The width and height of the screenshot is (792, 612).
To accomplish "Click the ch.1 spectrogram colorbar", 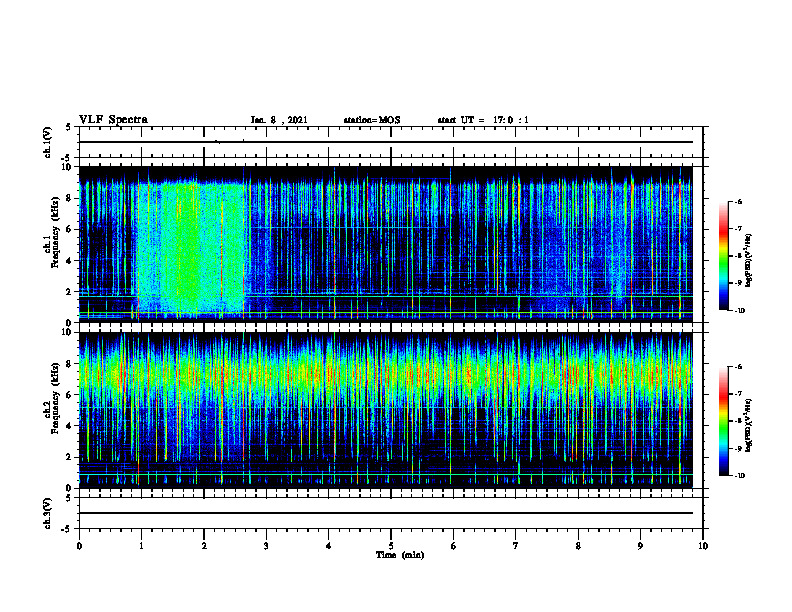I will (723, 256).
